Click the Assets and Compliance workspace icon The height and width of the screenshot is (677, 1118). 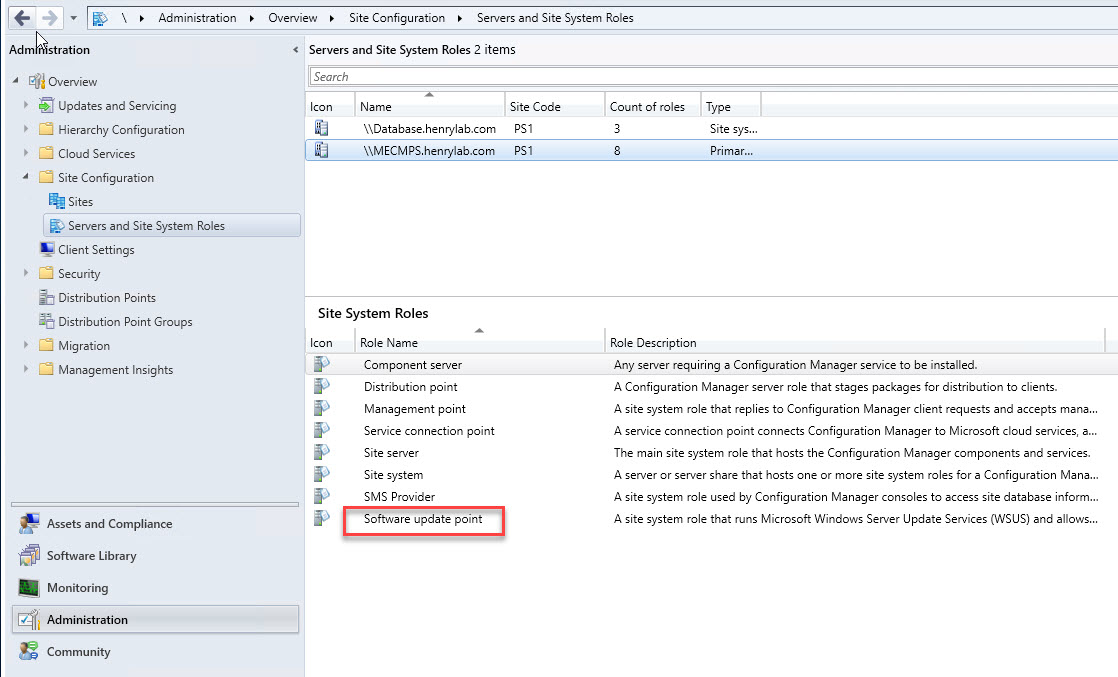(x=29, y=524)
